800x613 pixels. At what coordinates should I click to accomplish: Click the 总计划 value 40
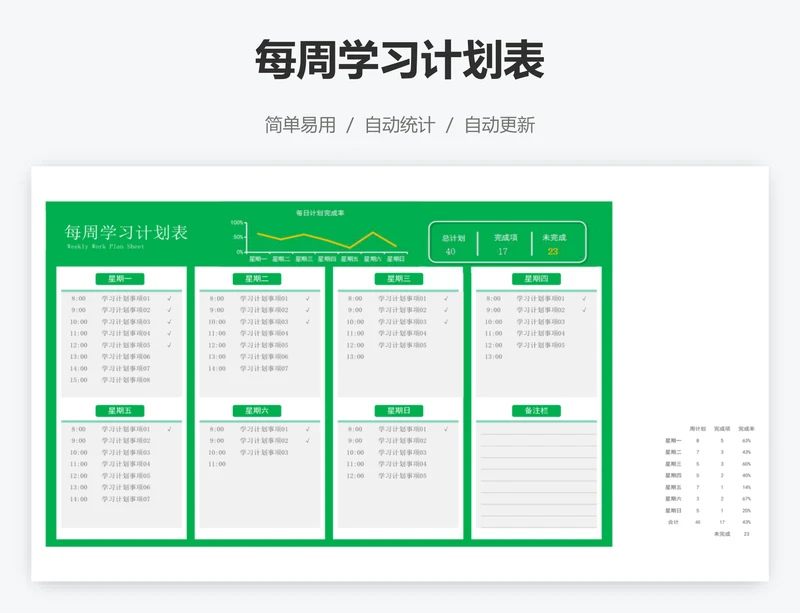[450, 251]
